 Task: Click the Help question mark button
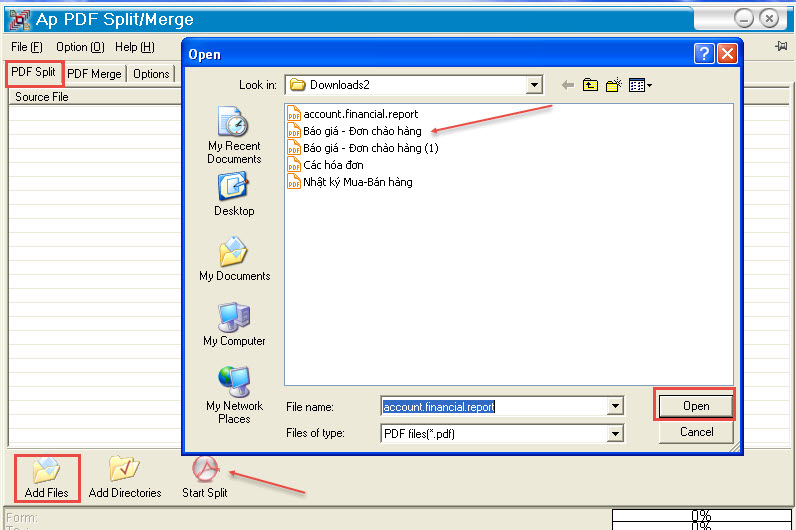pos(704,53)
